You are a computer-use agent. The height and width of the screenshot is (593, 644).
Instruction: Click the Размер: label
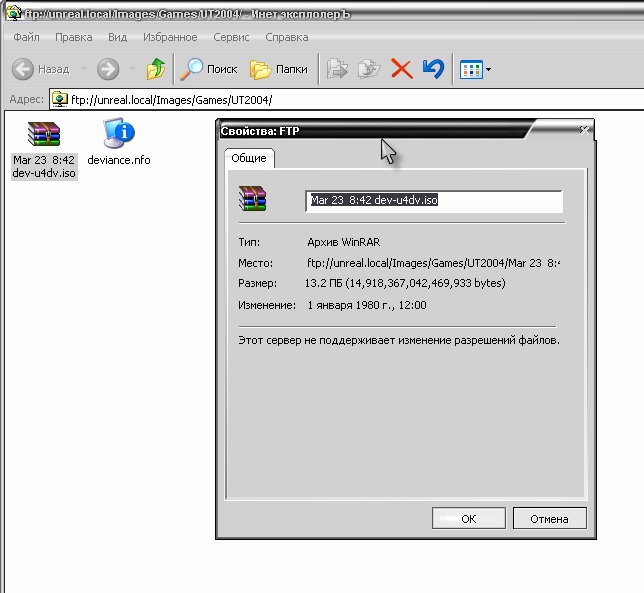tap(258, 283)
